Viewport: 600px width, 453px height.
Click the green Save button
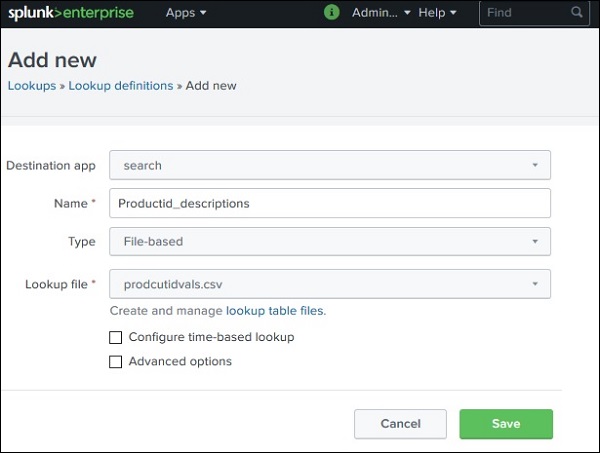pyautogui.click(x=506, y=424)
